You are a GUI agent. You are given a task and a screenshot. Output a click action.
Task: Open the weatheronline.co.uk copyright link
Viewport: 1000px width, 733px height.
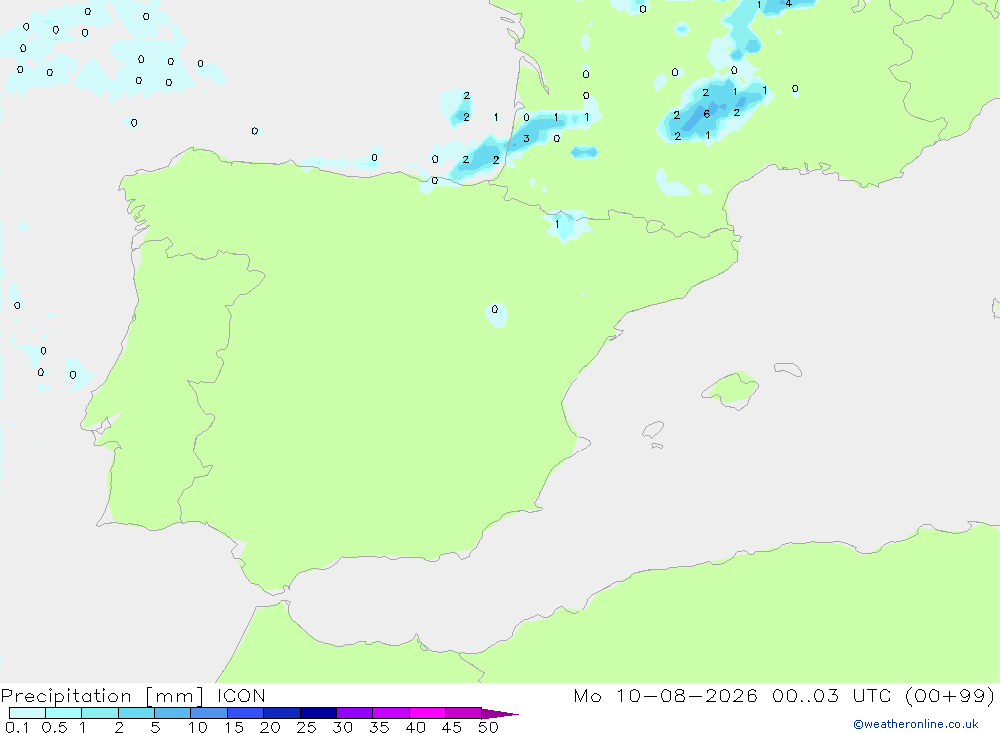pyautogui.click(x=915, y=724)
